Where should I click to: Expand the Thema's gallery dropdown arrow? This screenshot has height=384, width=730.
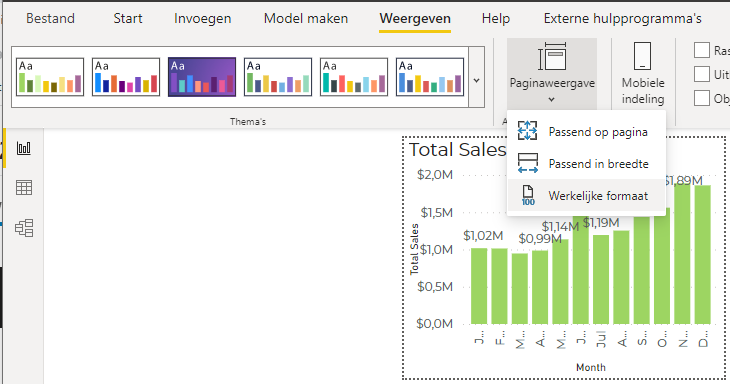pos(476,80)
